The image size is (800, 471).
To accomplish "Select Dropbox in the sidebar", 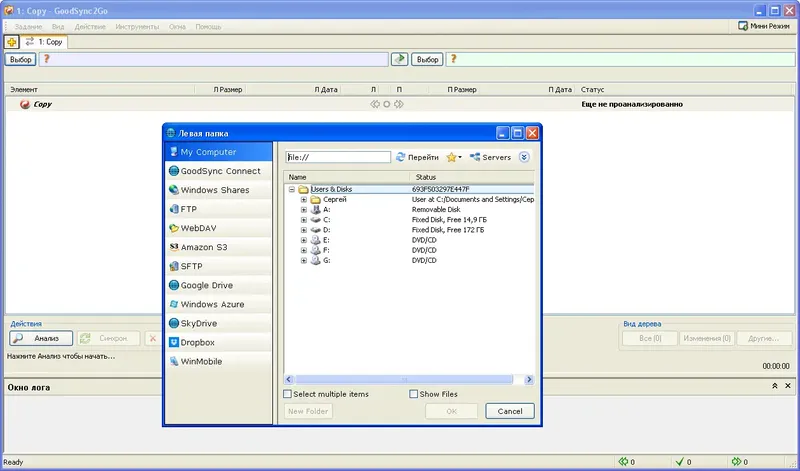I will [x=218, y=342].
